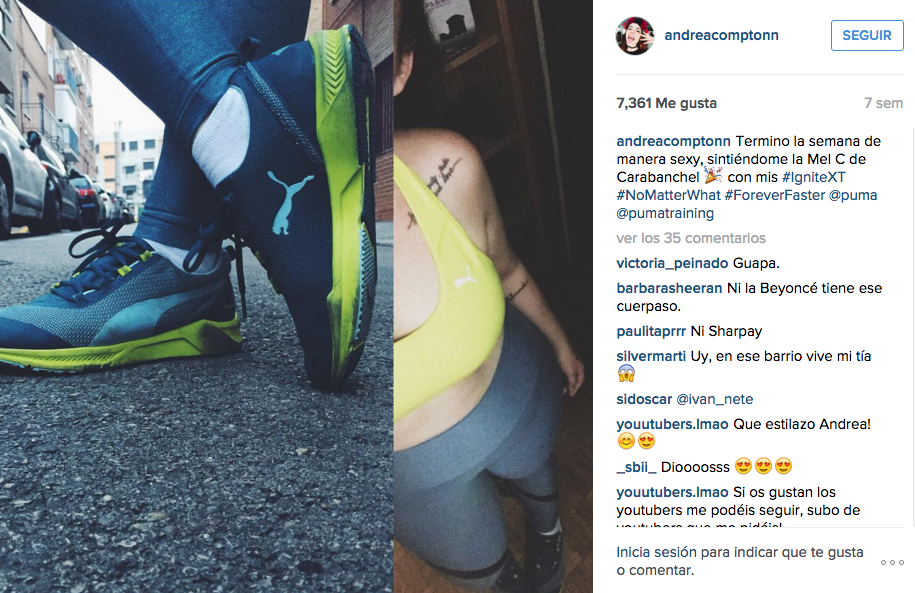Open the #ForeverFaster hashtag

[x=774, y=195]
